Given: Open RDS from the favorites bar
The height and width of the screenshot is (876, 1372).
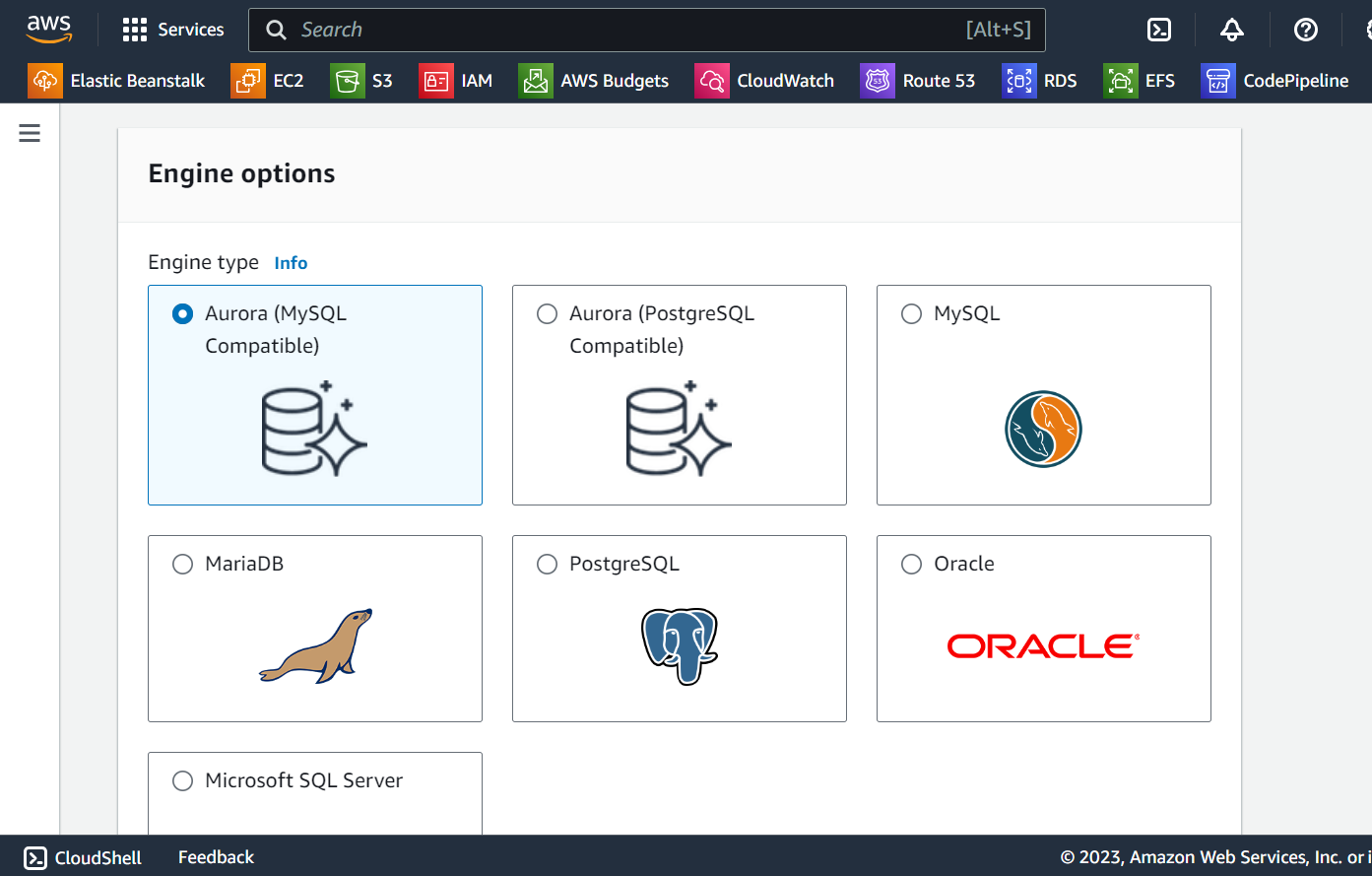Looking at the screenshot, I should pyautogui.click(x=1061, y=81).
